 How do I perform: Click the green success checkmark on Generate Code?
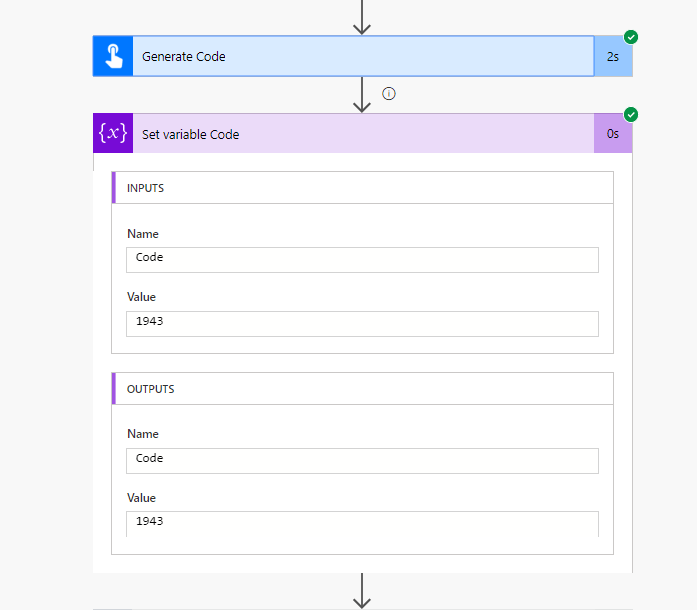(631, 37)
